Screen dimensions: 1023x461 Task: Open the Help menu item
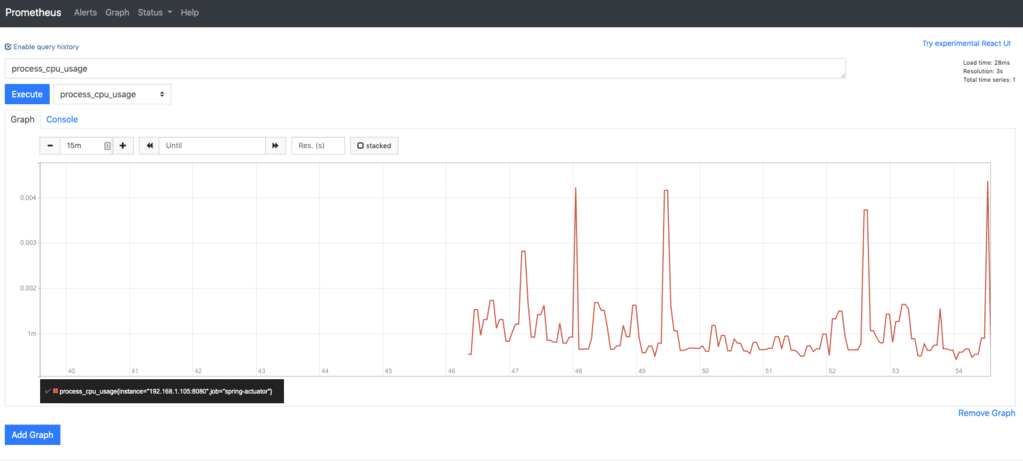190,12
